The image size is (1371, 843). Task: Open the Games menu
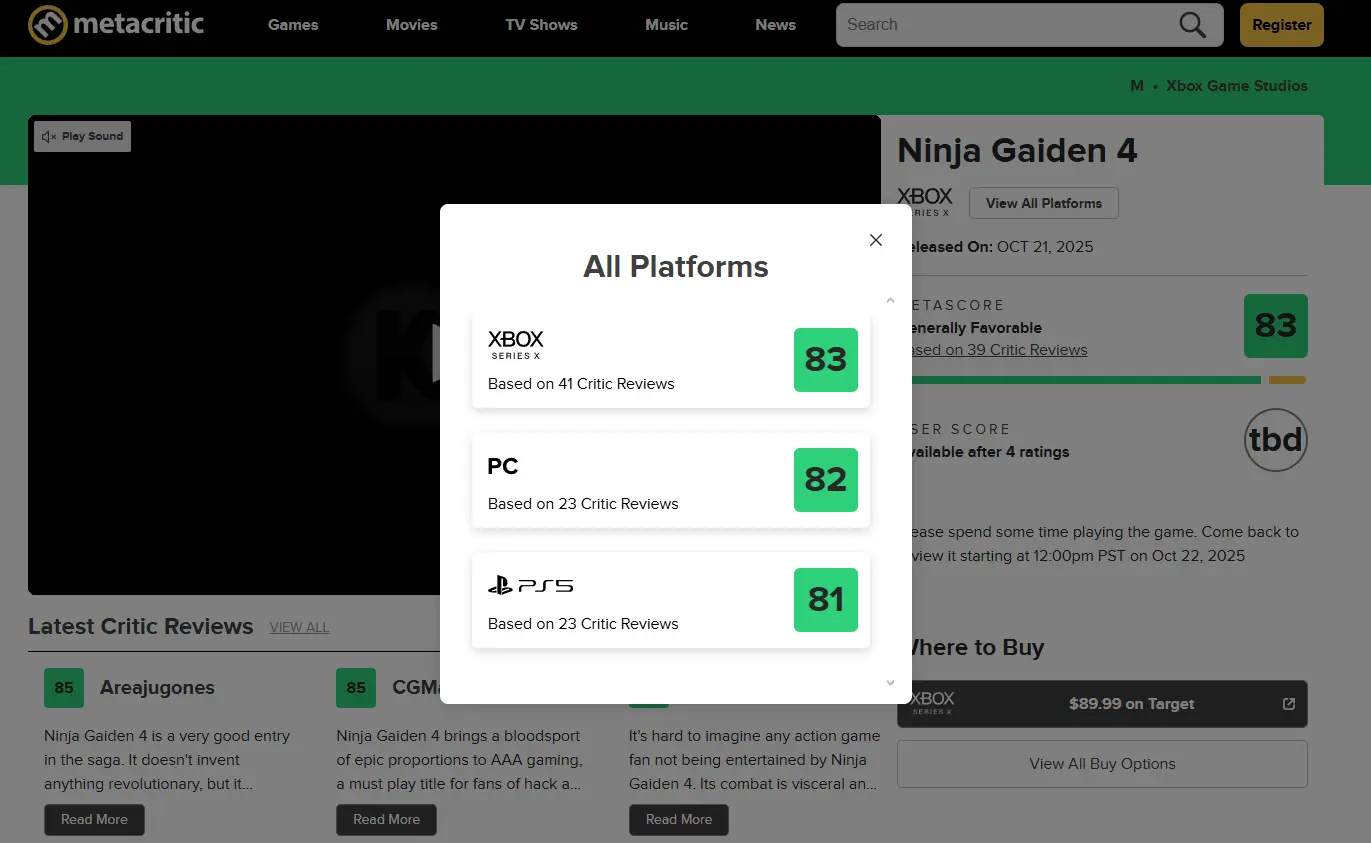[293, 25]
